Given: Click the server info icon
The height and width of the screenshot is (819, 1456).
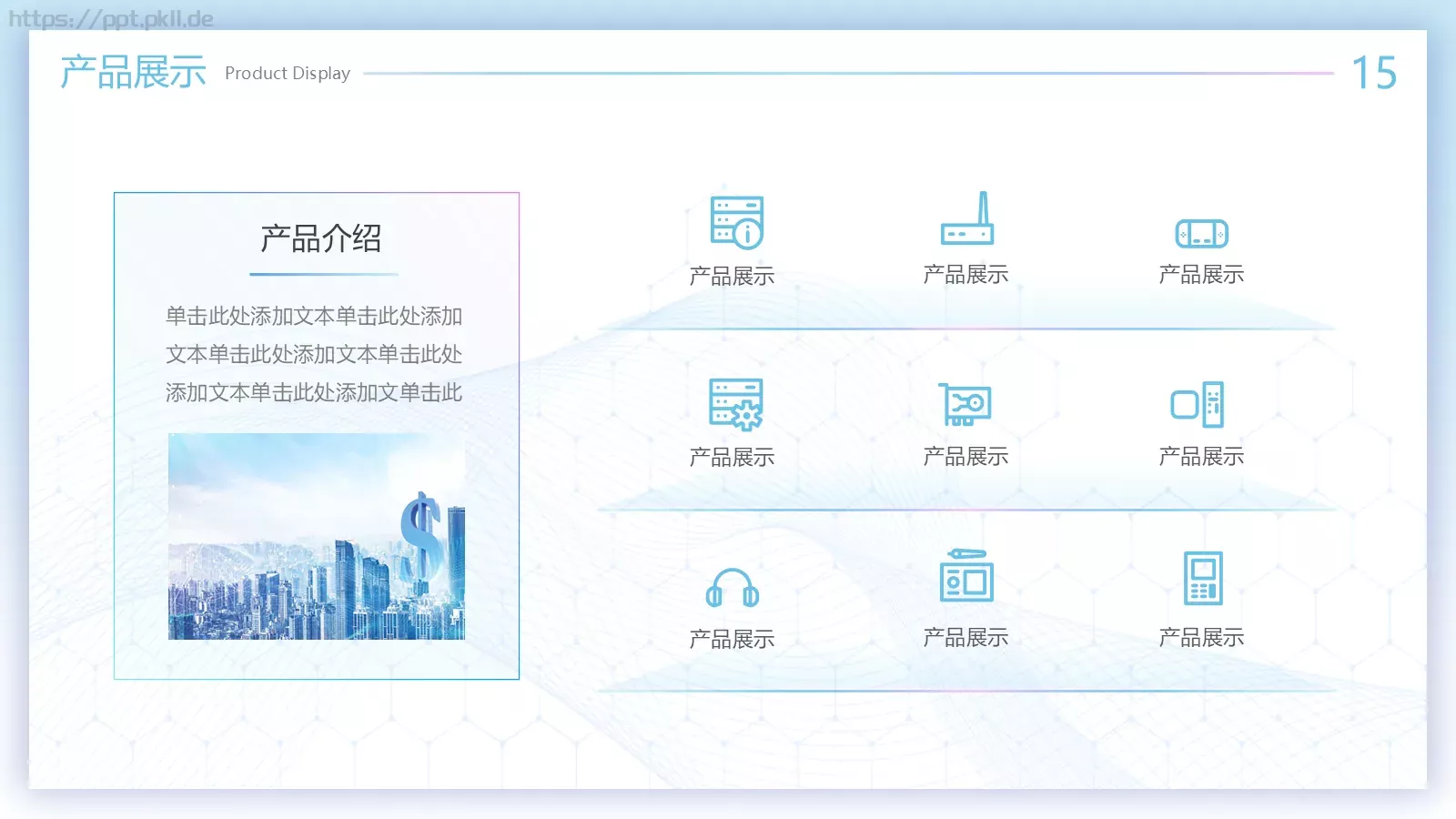Looking at the screenshot, I should [736, 222].
